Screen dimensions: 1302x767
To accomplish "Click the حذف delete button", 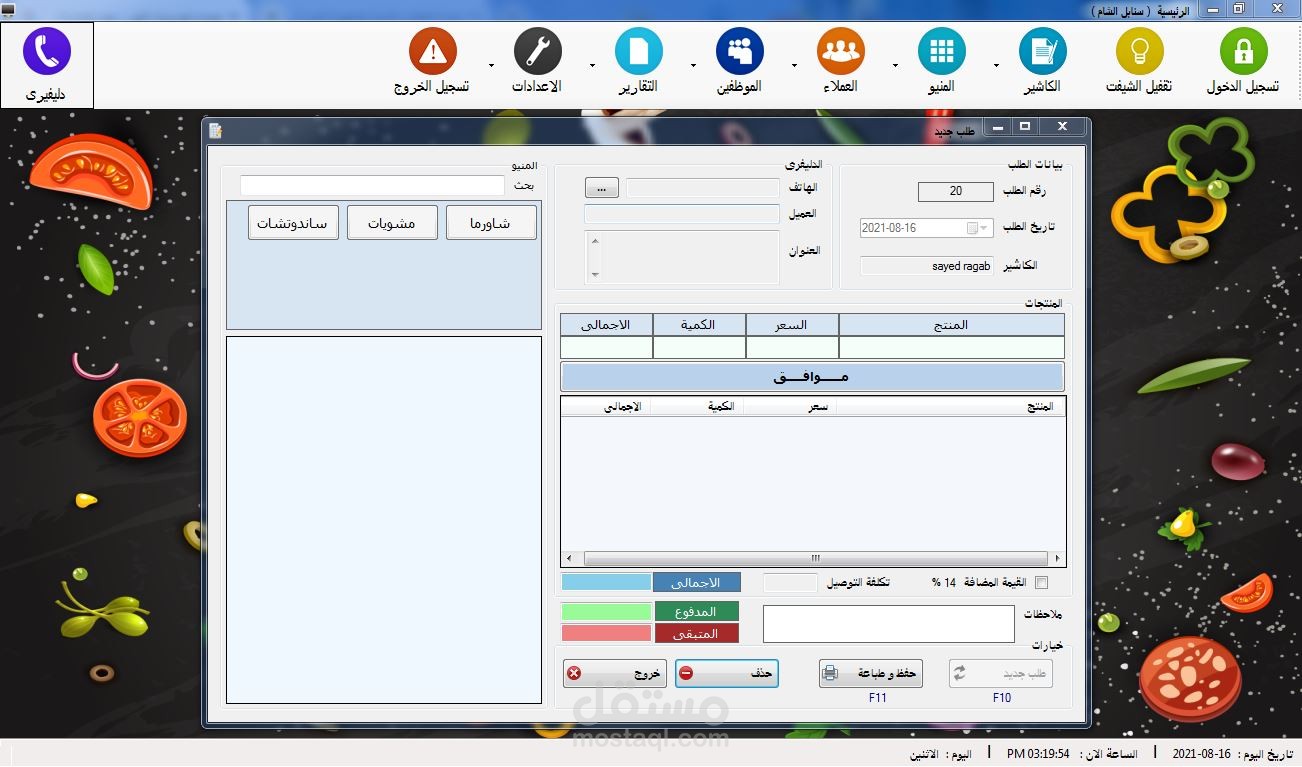I will point(726,674).
